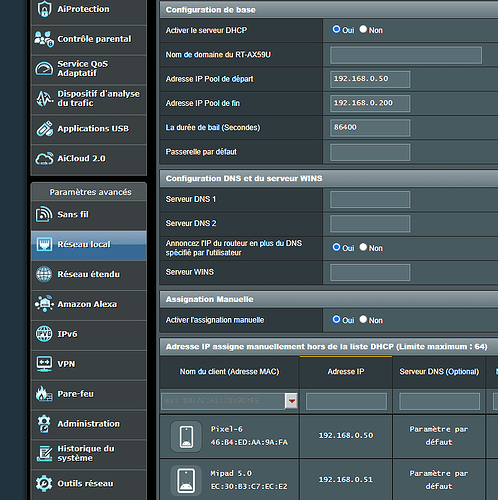Open the AiProtection shield icon
498x500 pixels.
pos(44,9)
